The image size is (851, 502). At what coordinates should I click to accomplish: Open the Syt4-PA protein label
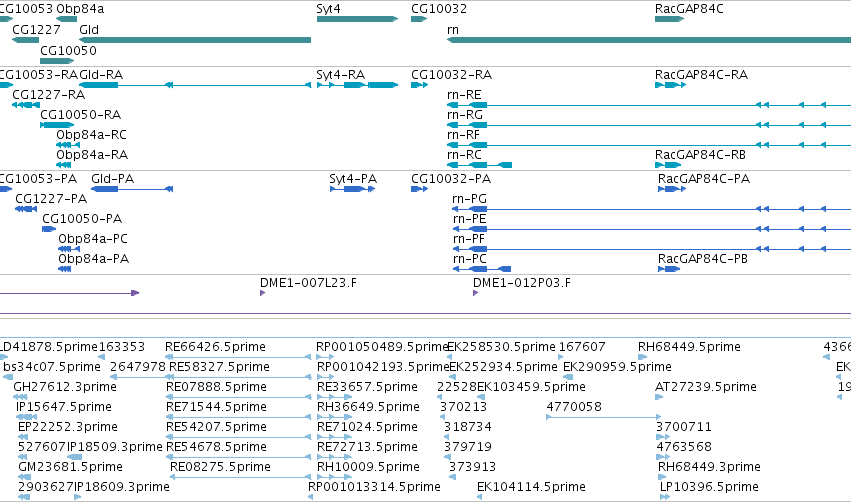(x=353, y=179)
